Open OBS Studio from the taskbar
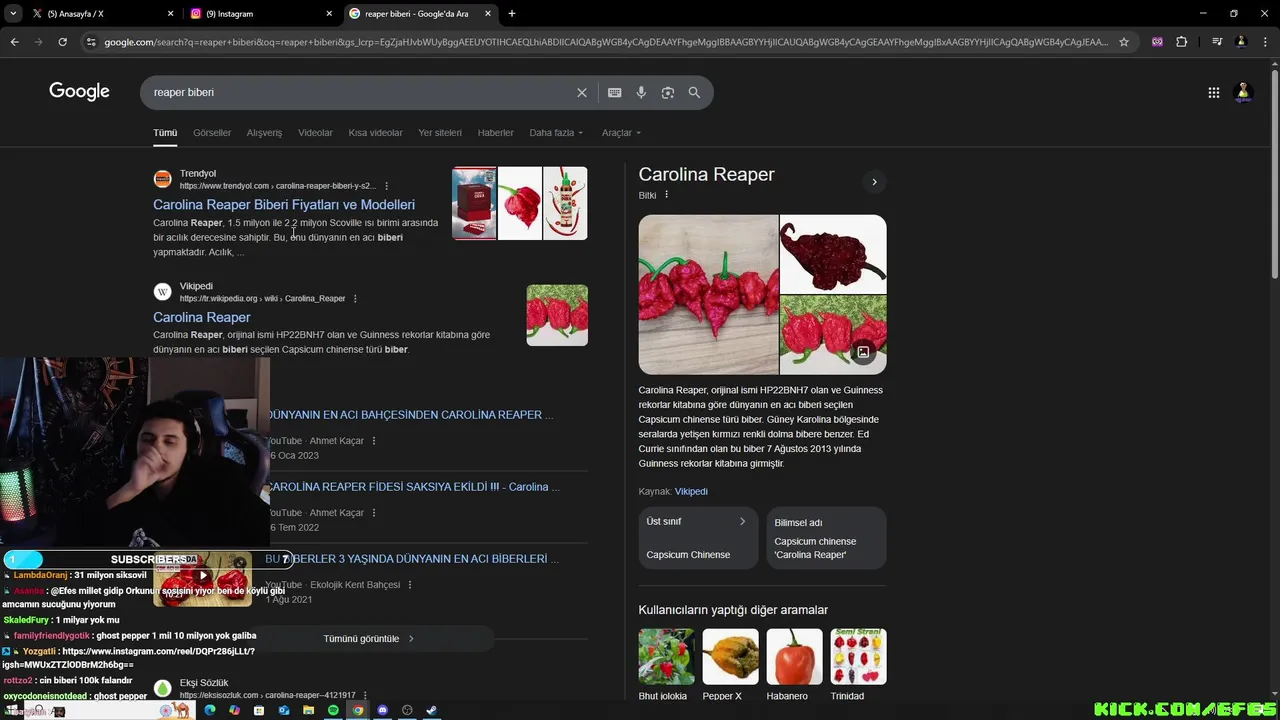The width and height of the screenshot is (1280, 720). 407,710
